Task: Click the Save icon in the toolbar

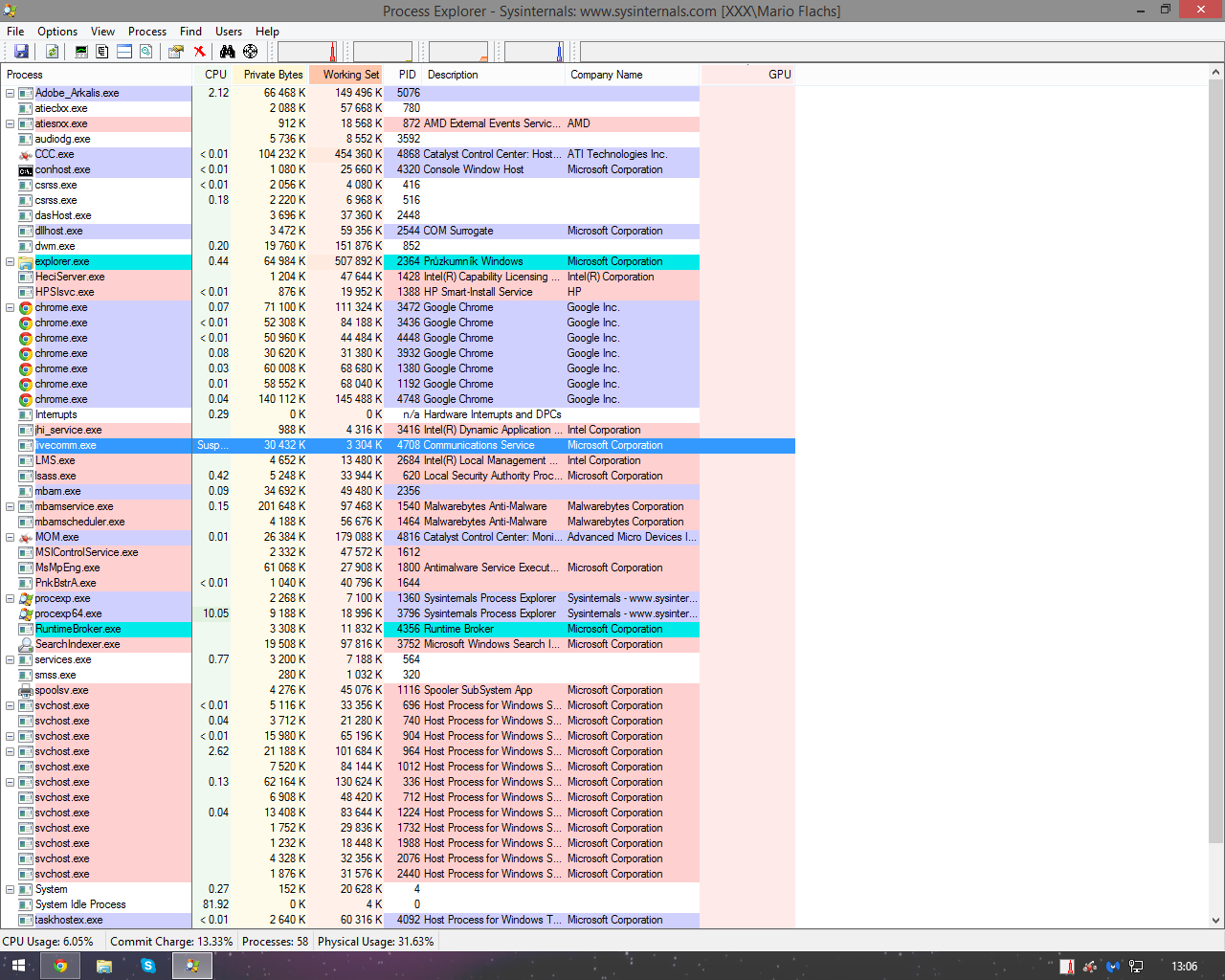Action: pos(21,52)
